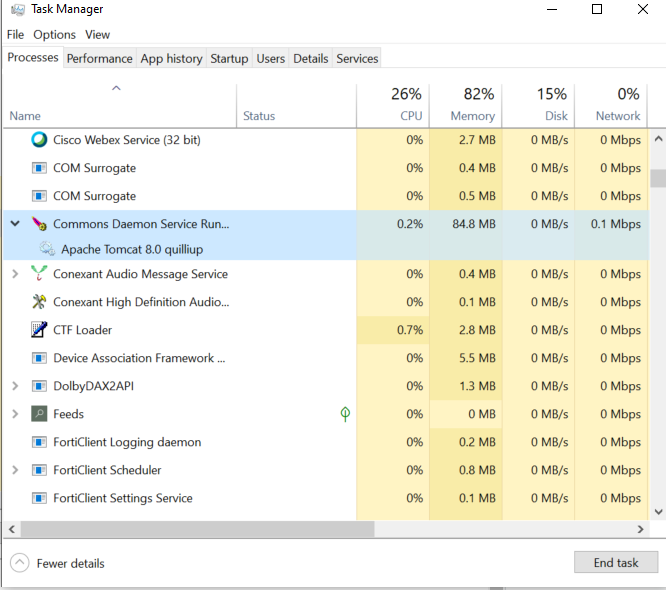Click the 0 MB memory value for Feeds
The image size is (666, 590).
coord(482,414)
